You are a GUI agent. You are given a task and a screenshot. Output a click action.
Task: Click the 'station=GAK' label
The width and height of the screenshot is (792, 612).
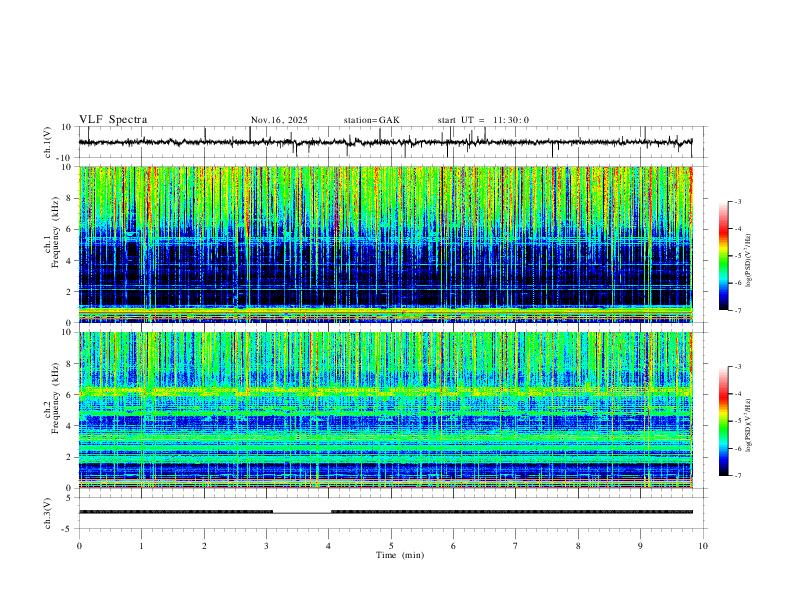[x=371, y=120]
